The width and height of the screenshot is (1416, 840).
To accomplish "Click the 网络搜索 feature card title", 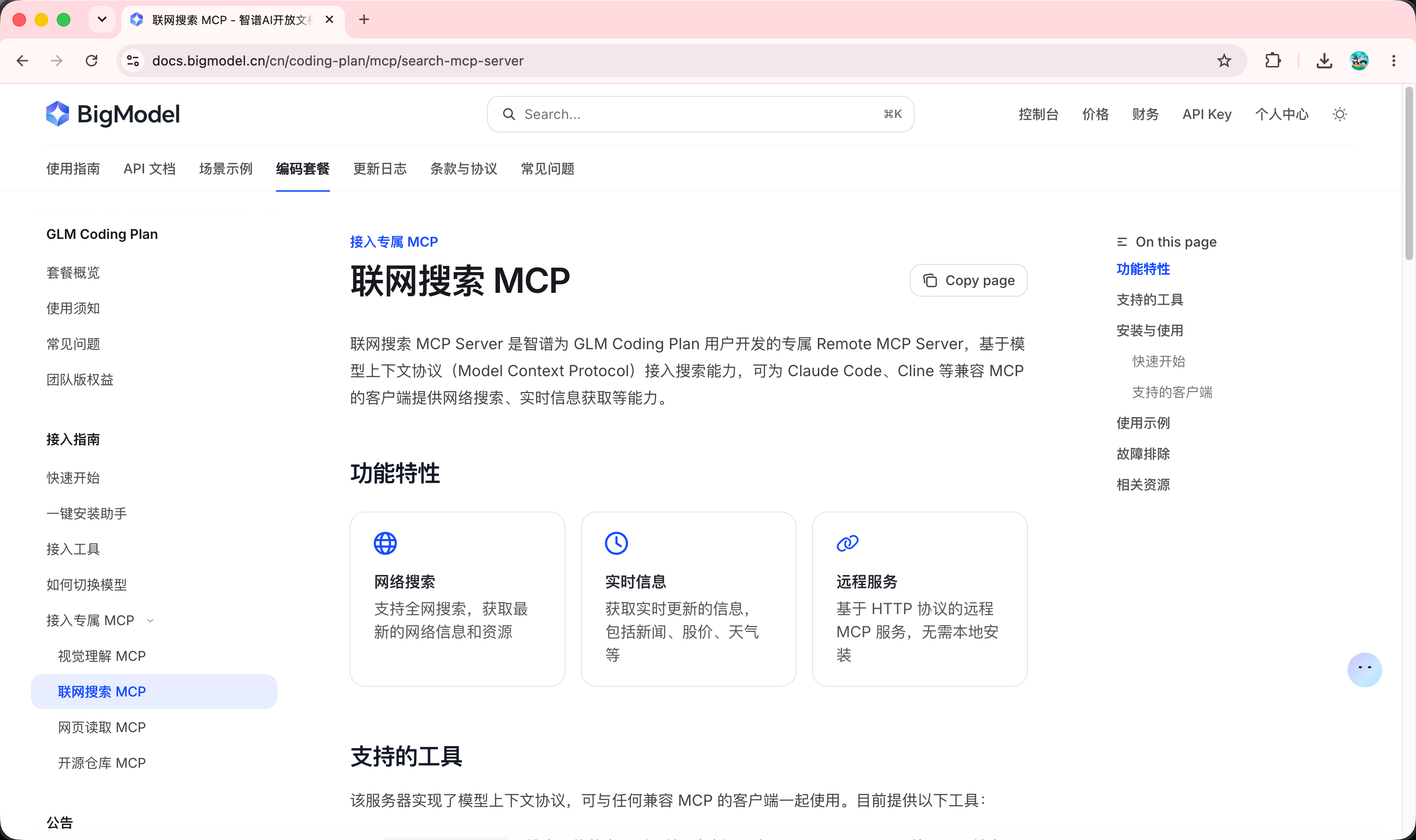I will point(405,582).
